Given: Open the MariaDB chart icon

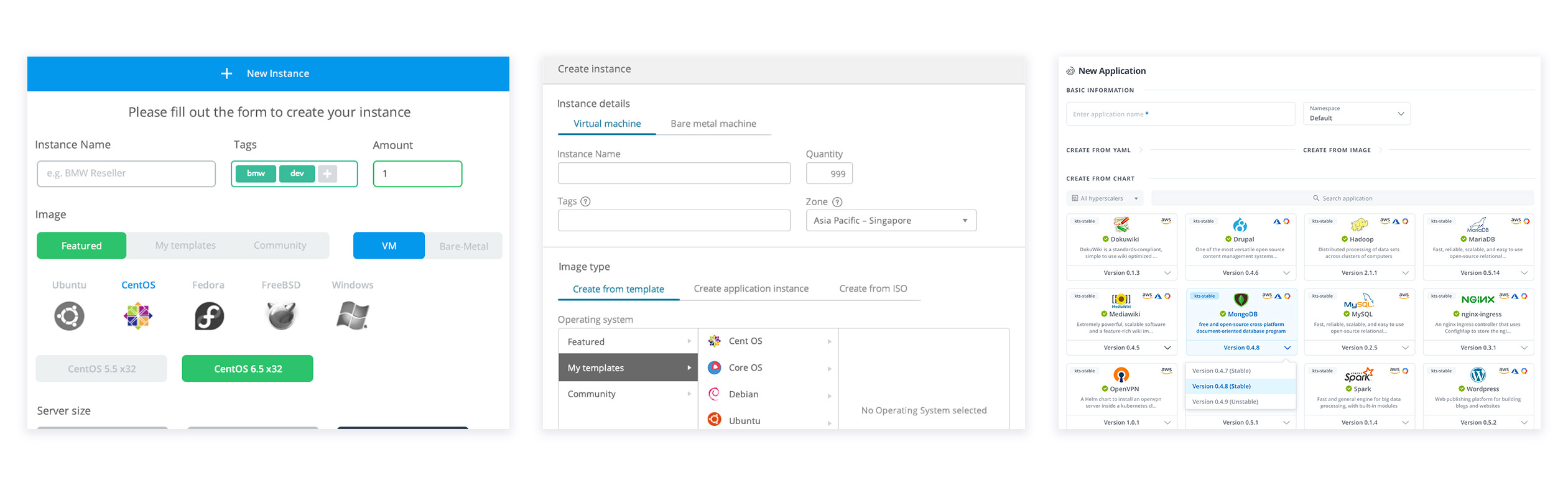Looking at the screenshot, I should [1478, 224].
